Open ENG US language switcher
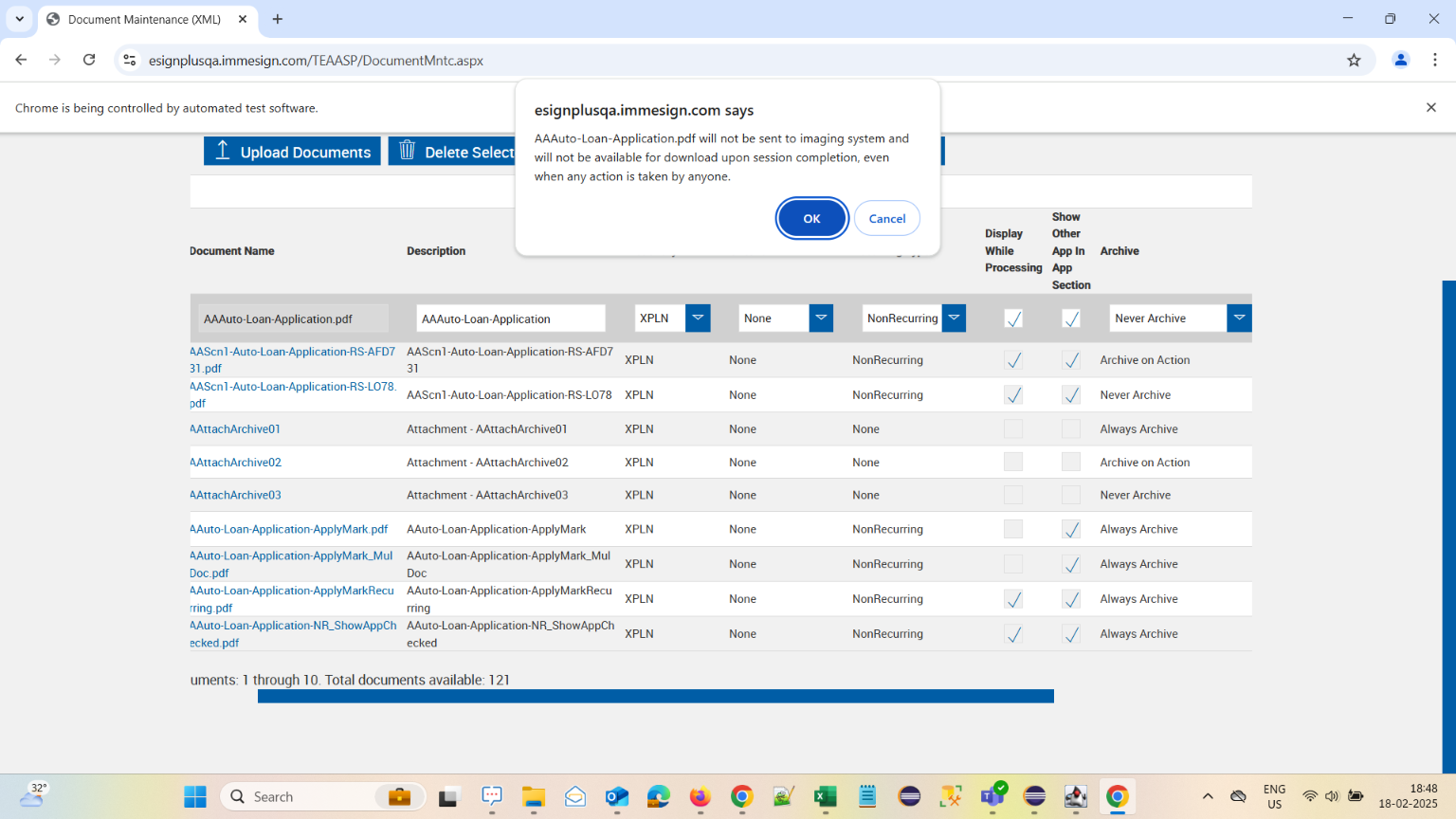The image size is (1456, 819). 1274,796
